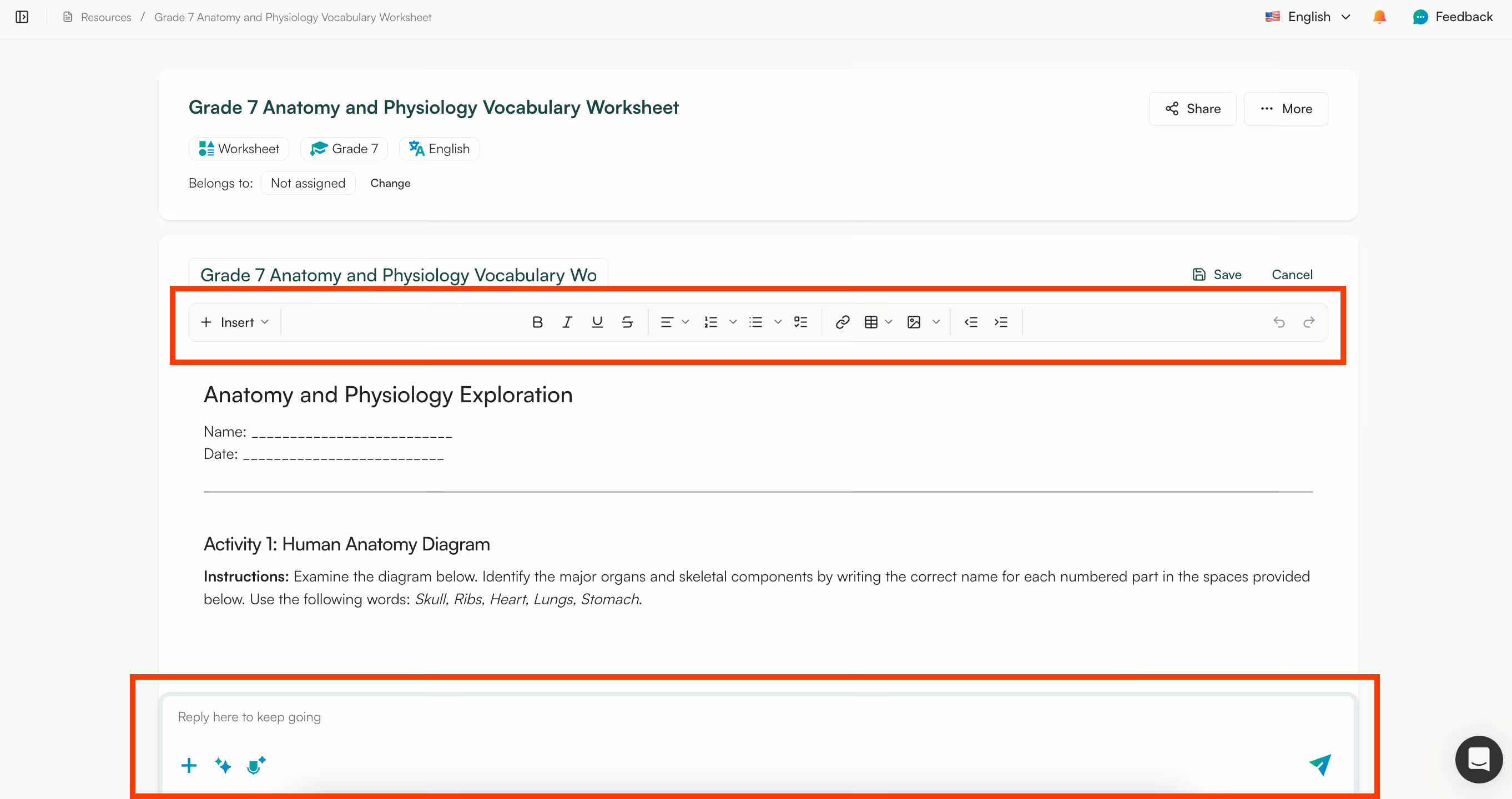This screenshot has height=799, width=1512.
Task: Send the reply using the paper plane icon
Action: pyautogui.click(x=1320, y=765)
